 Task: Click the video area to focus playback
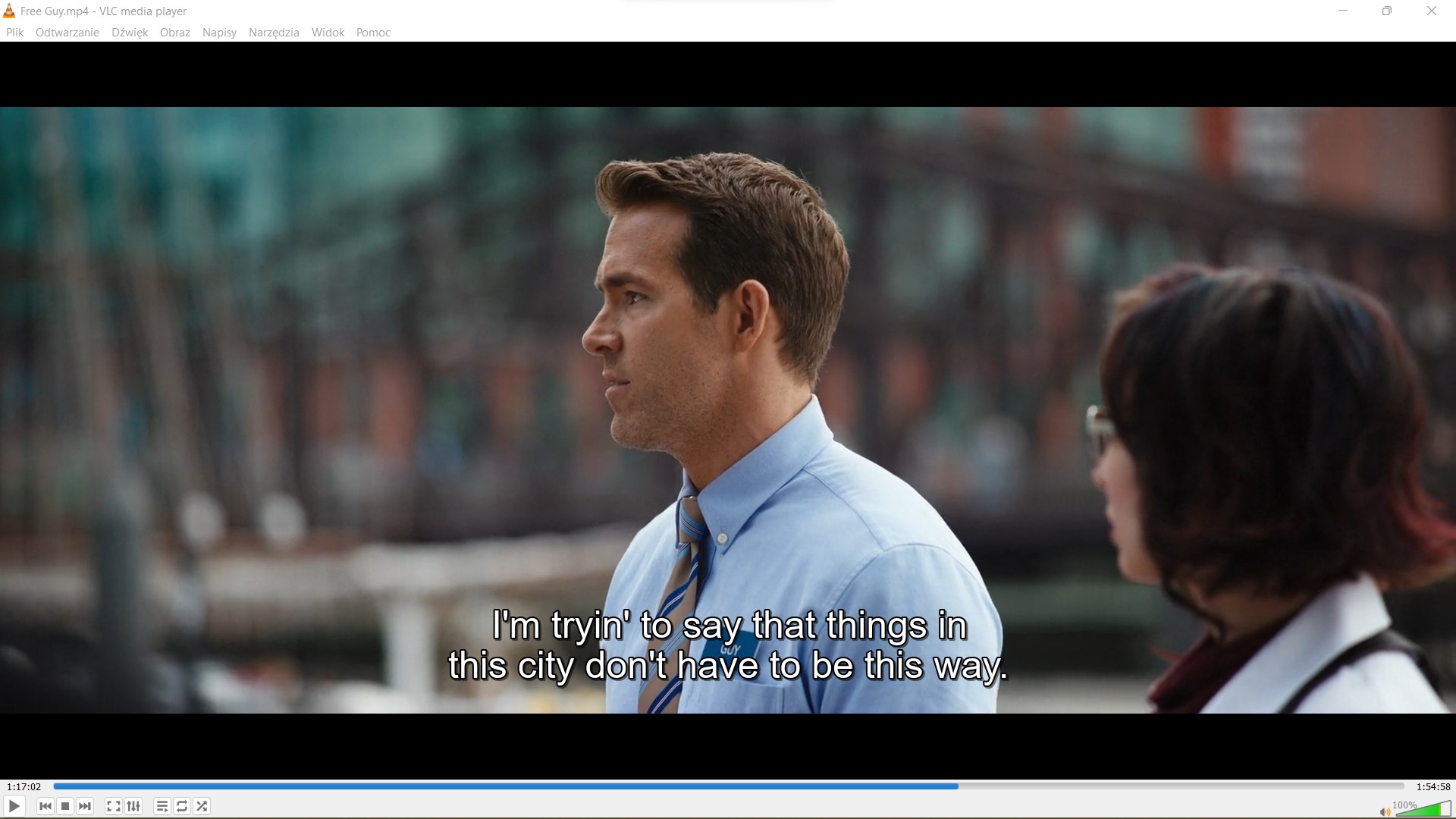[728, 409]
